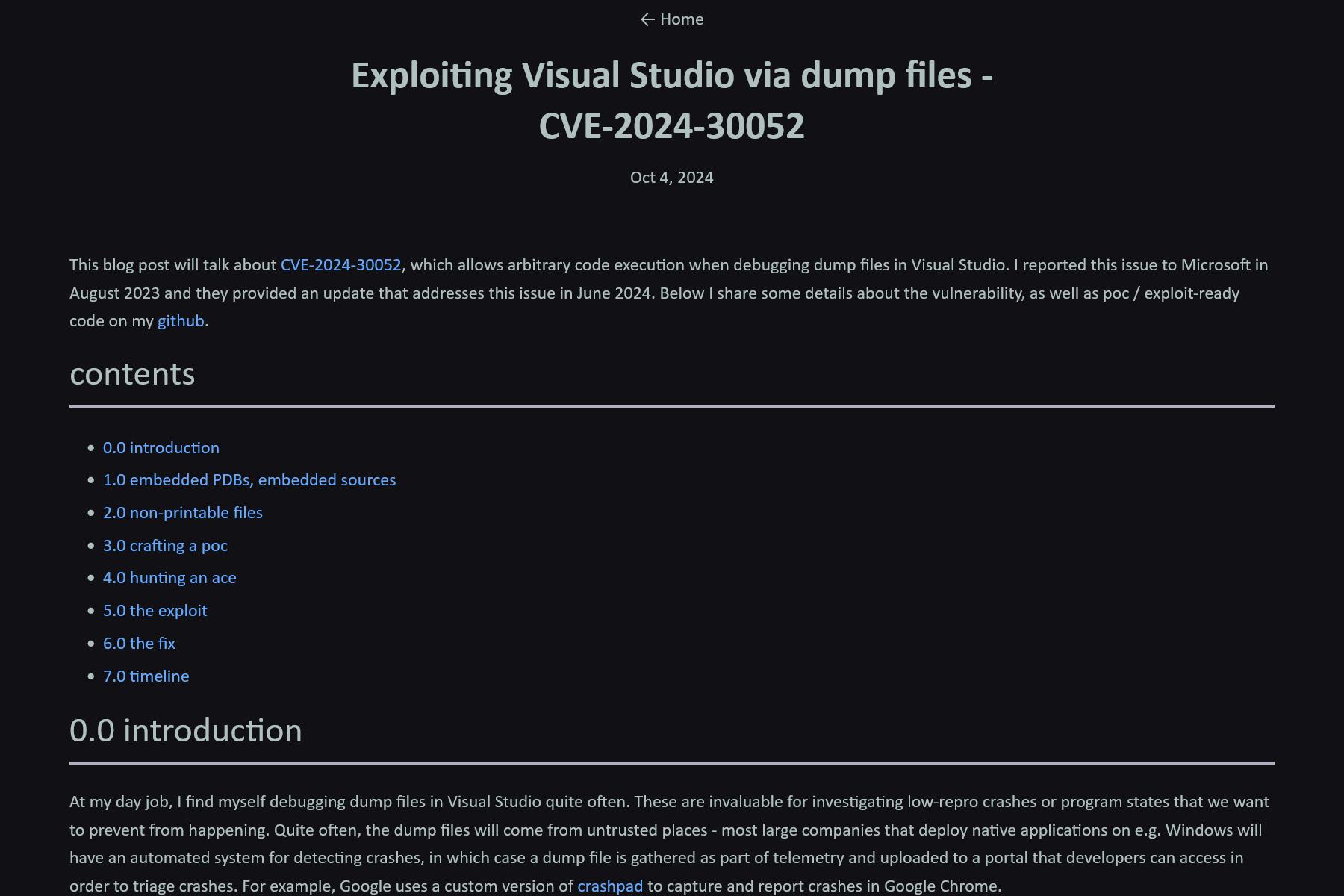This screenshot has width=1344, height=896.
Task: Jump to 3.0 crafting a poc
Action: pos(165,546)
